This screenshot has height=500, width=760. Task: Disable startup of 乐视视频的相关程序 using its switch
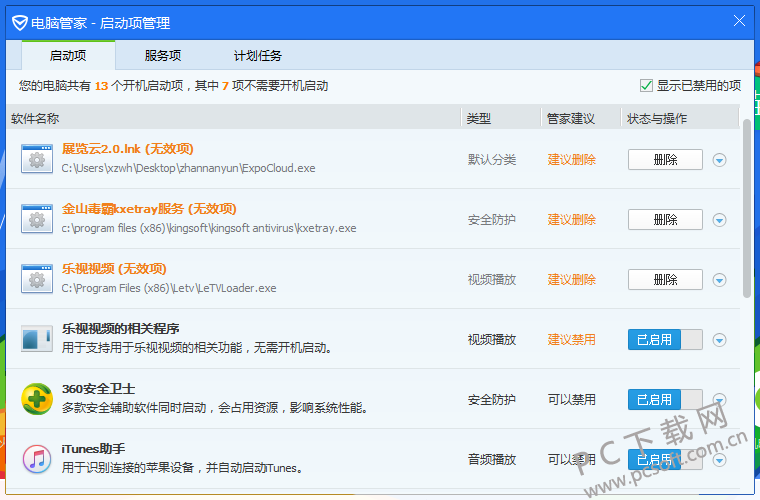click(665, 340)
